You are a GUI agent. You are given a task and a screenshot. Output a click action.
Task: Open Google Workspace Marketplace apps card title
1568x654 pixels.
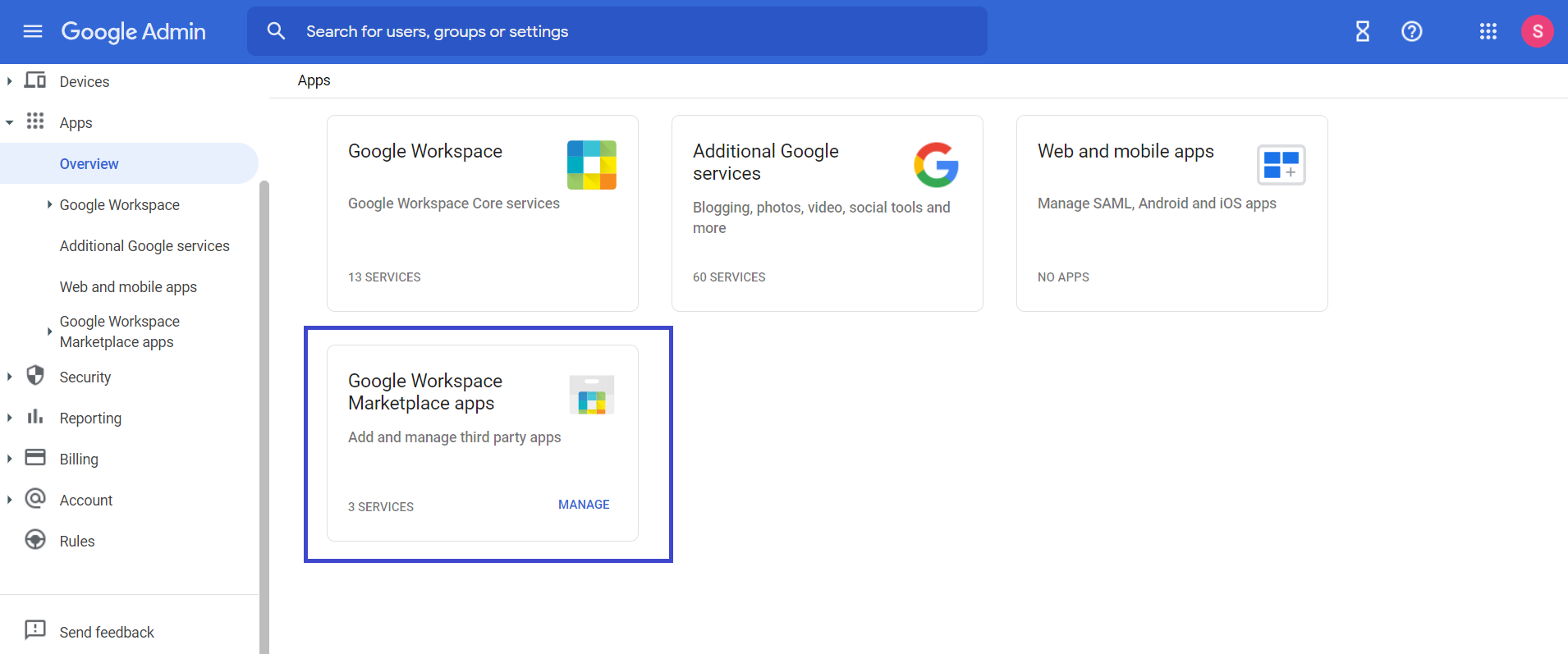(425, 392)
